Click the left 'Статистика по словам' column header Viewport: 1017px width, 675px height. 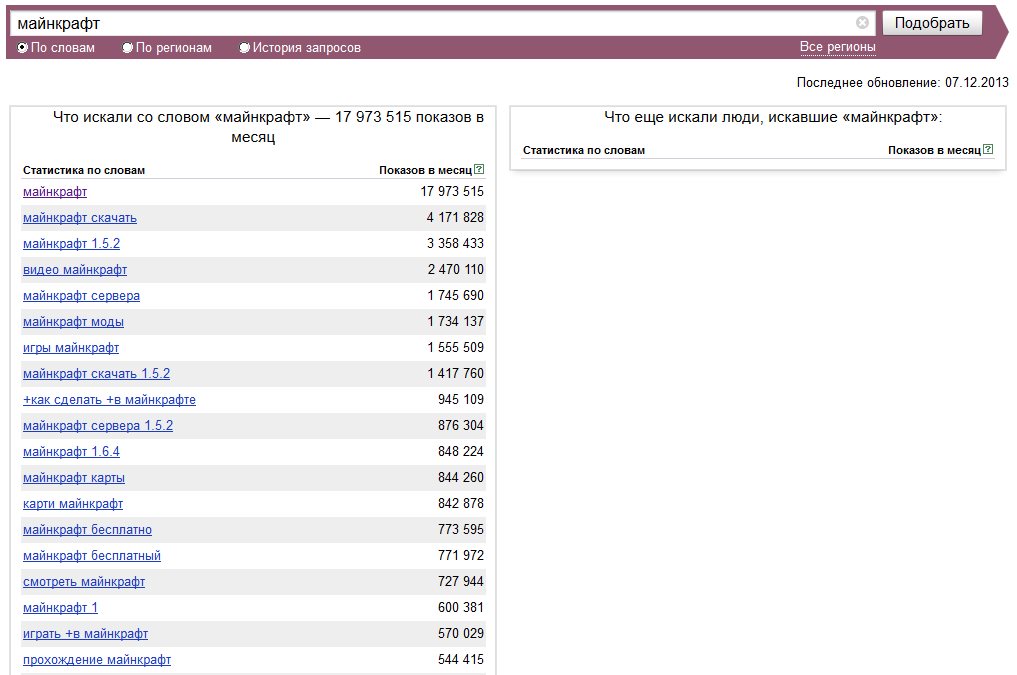84,170
